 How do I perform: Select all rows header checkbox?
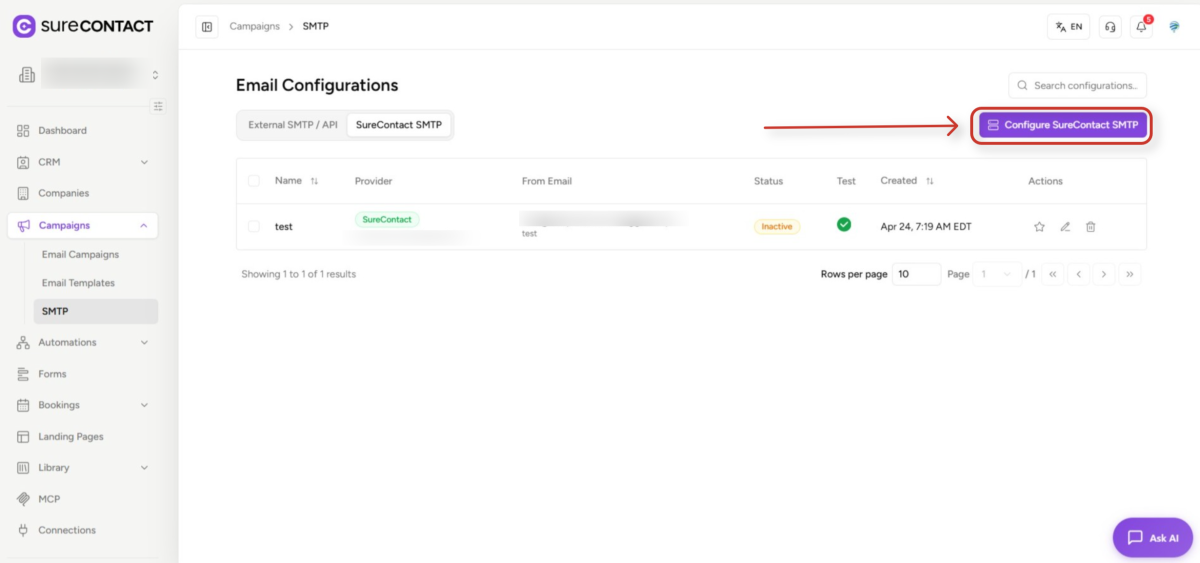(254, 181)
